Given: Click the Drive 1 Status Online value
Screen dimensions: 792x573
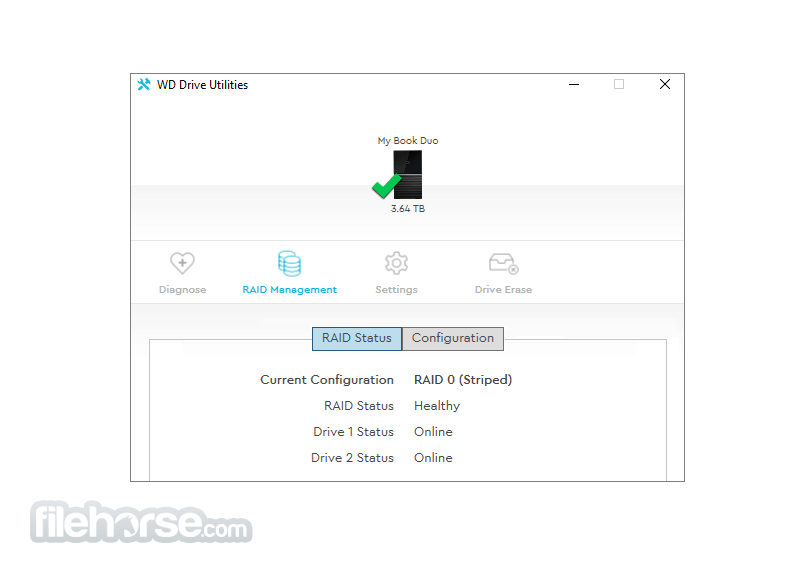Looking at the screenshot, I should click(433, 432).
